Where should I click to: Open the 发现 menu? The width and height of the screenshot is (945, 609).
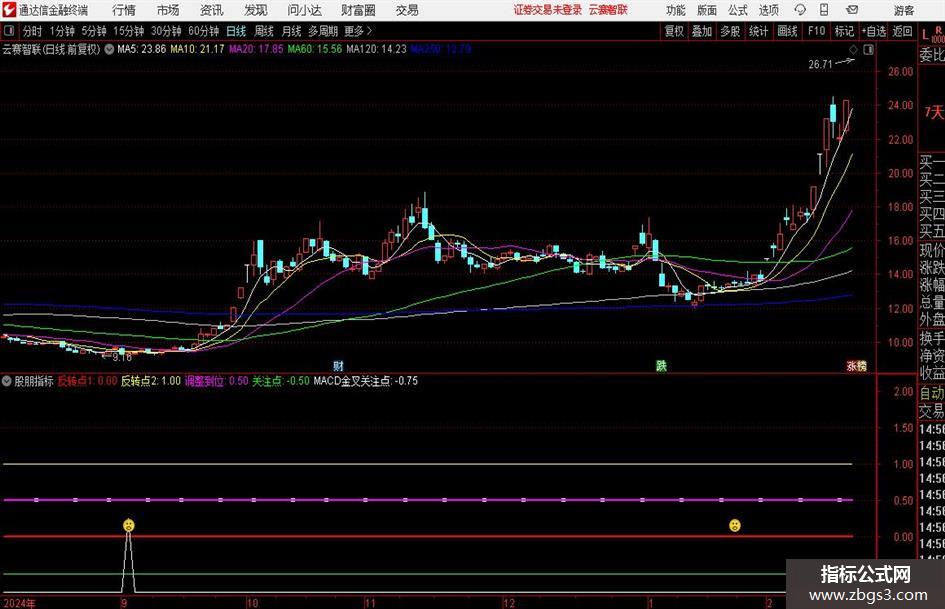256,10
